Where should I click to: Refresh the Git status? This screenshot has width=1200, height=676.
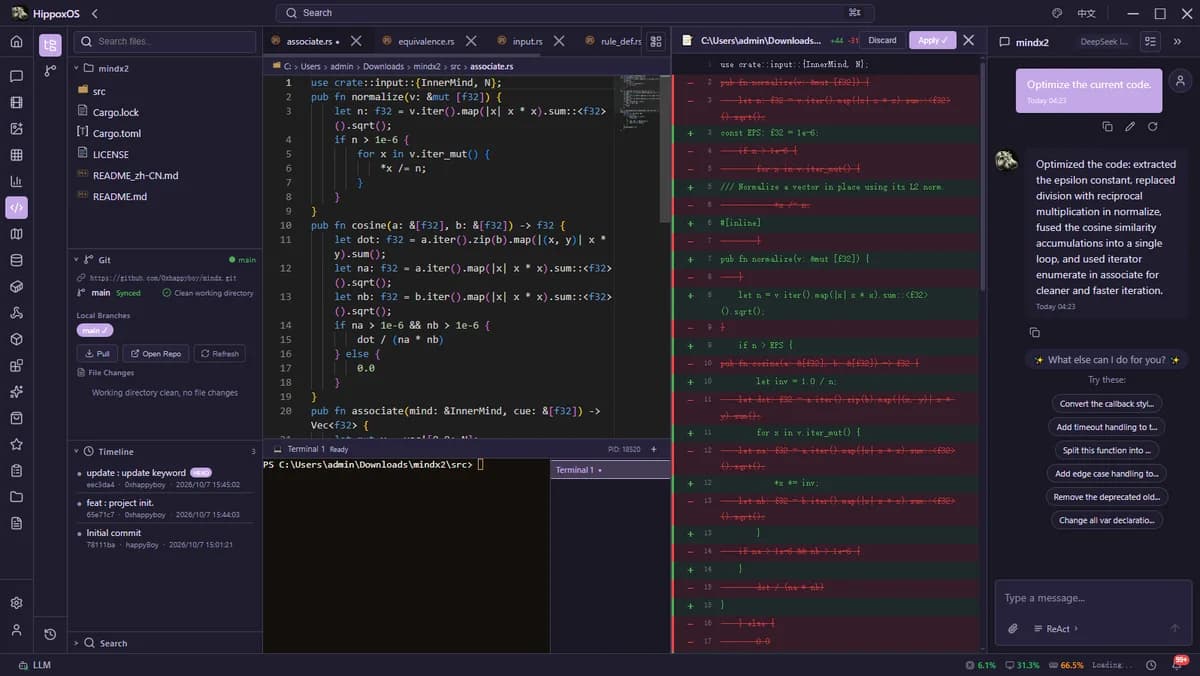coord(219,353)
